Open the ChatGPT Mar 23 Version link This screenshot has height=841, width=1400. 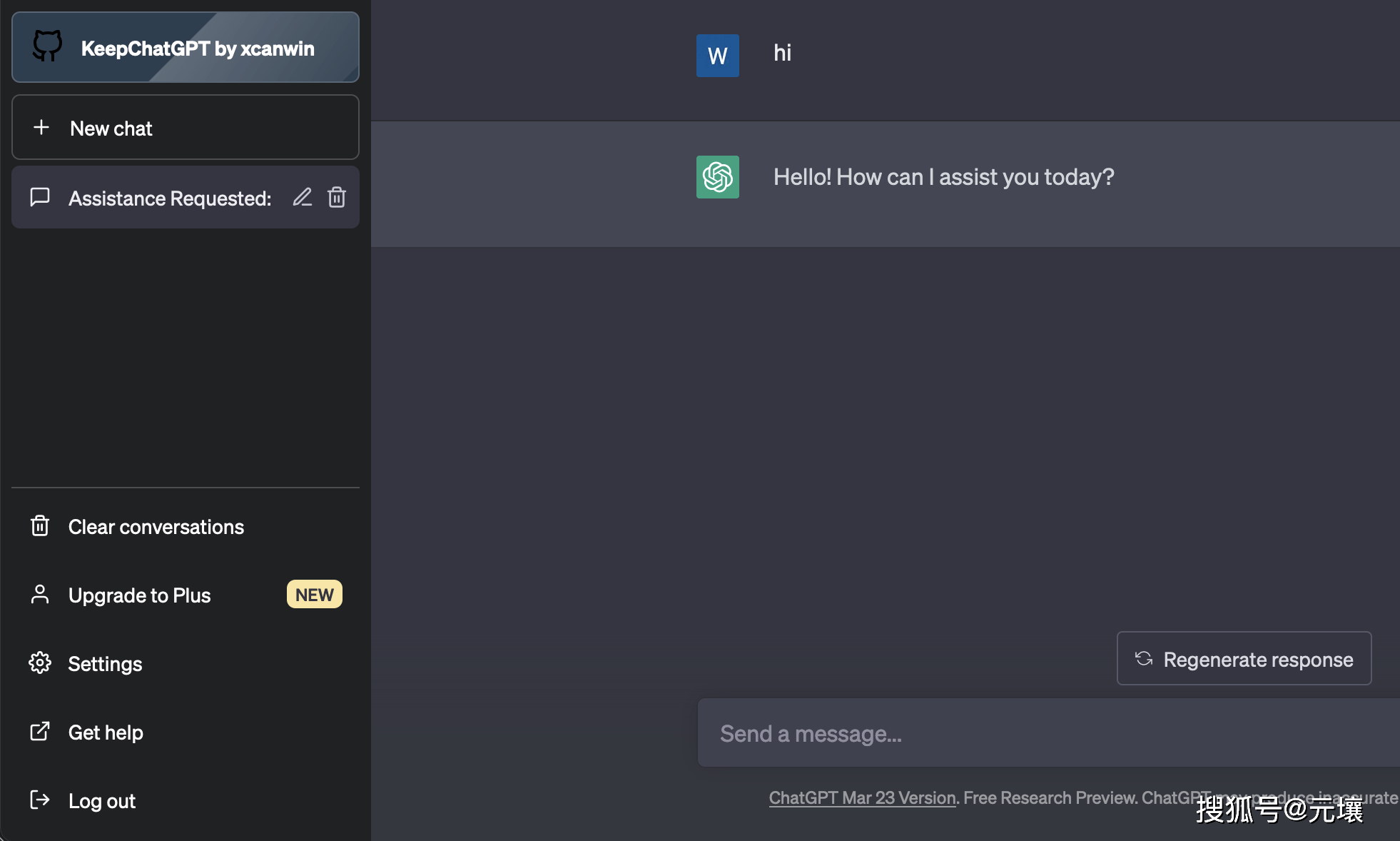[862, 798]
